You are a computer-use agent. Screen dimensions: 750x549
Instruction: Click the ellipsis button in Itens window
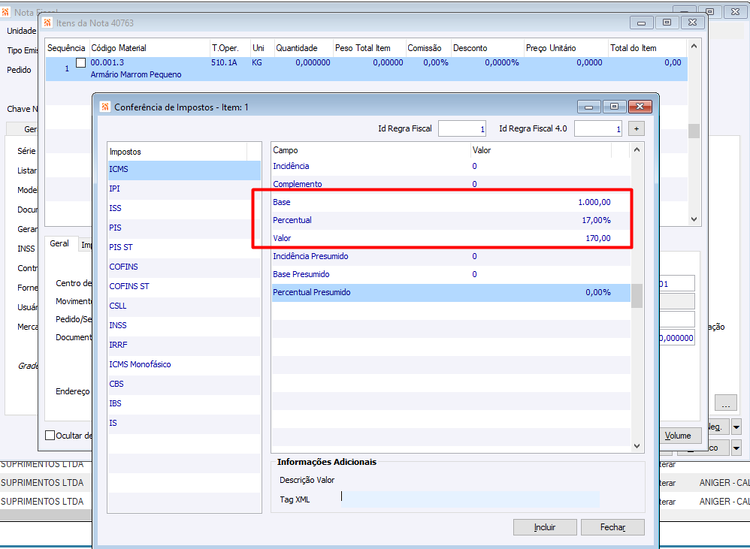pyautogui.click(x=726, y=403)
